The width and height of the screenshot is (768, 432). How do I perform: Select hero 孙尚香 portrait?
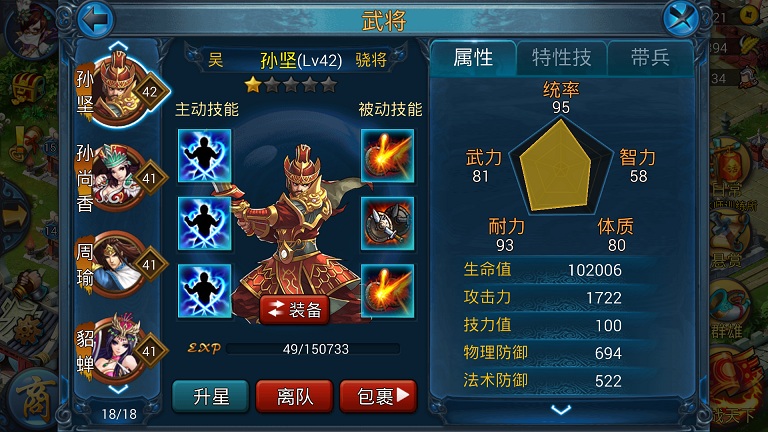tap(121, 177)
